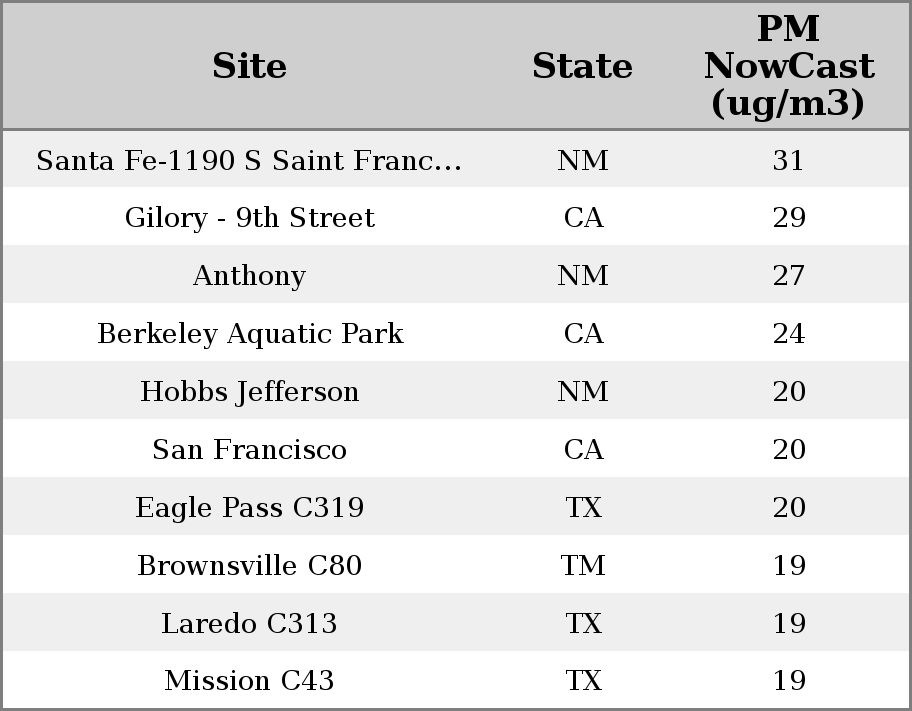Click the CA state cell for San Francisco
The width and height of the screenshot is (912, 711).
583,450
